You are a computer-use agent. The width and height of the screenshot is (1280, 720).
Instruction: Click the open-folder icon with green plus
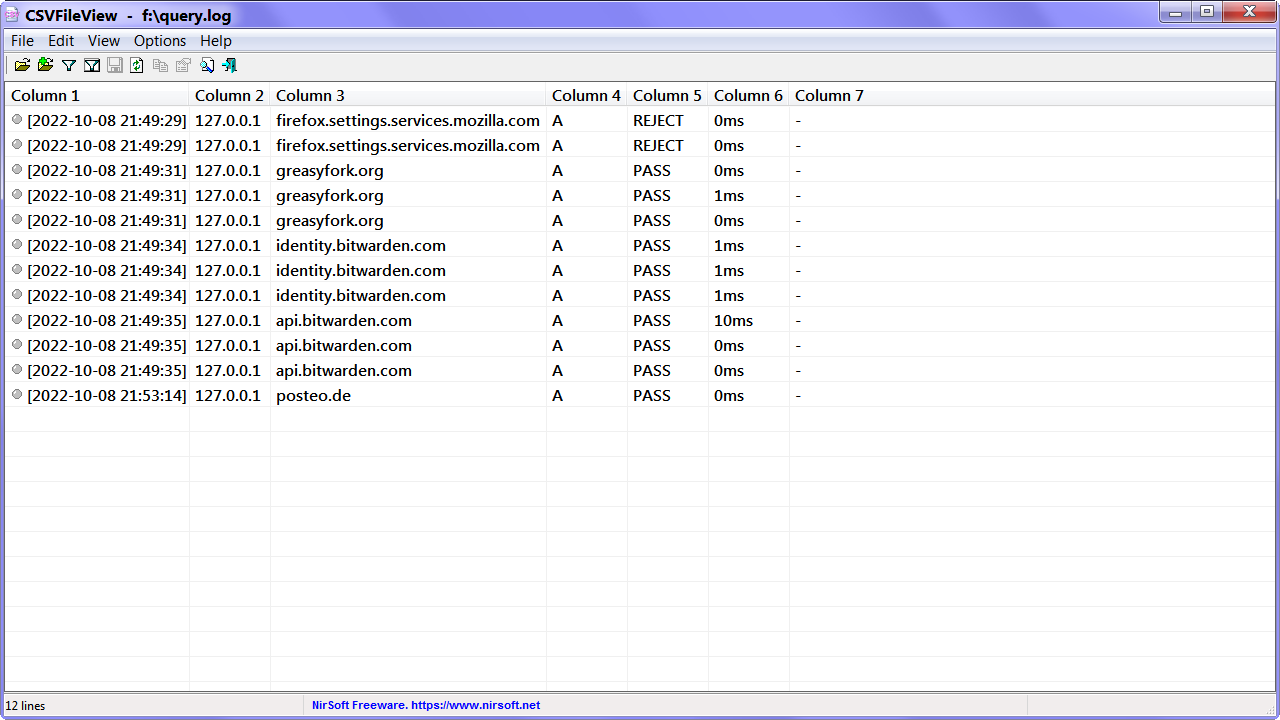click(x=45, y=65)
